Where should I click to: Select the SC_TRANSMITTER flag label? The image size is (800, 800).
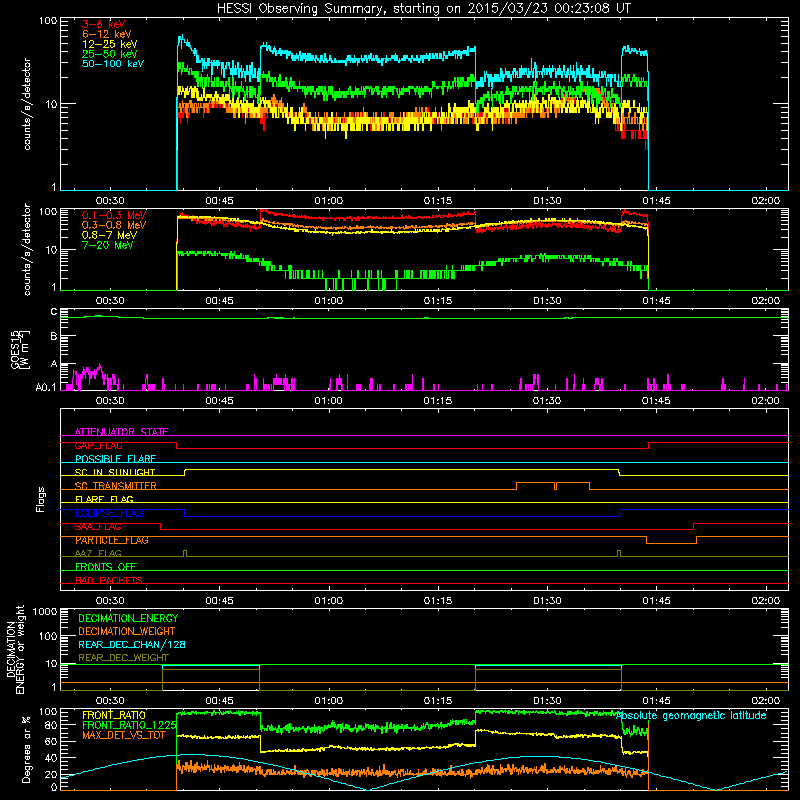coord(116,486)
